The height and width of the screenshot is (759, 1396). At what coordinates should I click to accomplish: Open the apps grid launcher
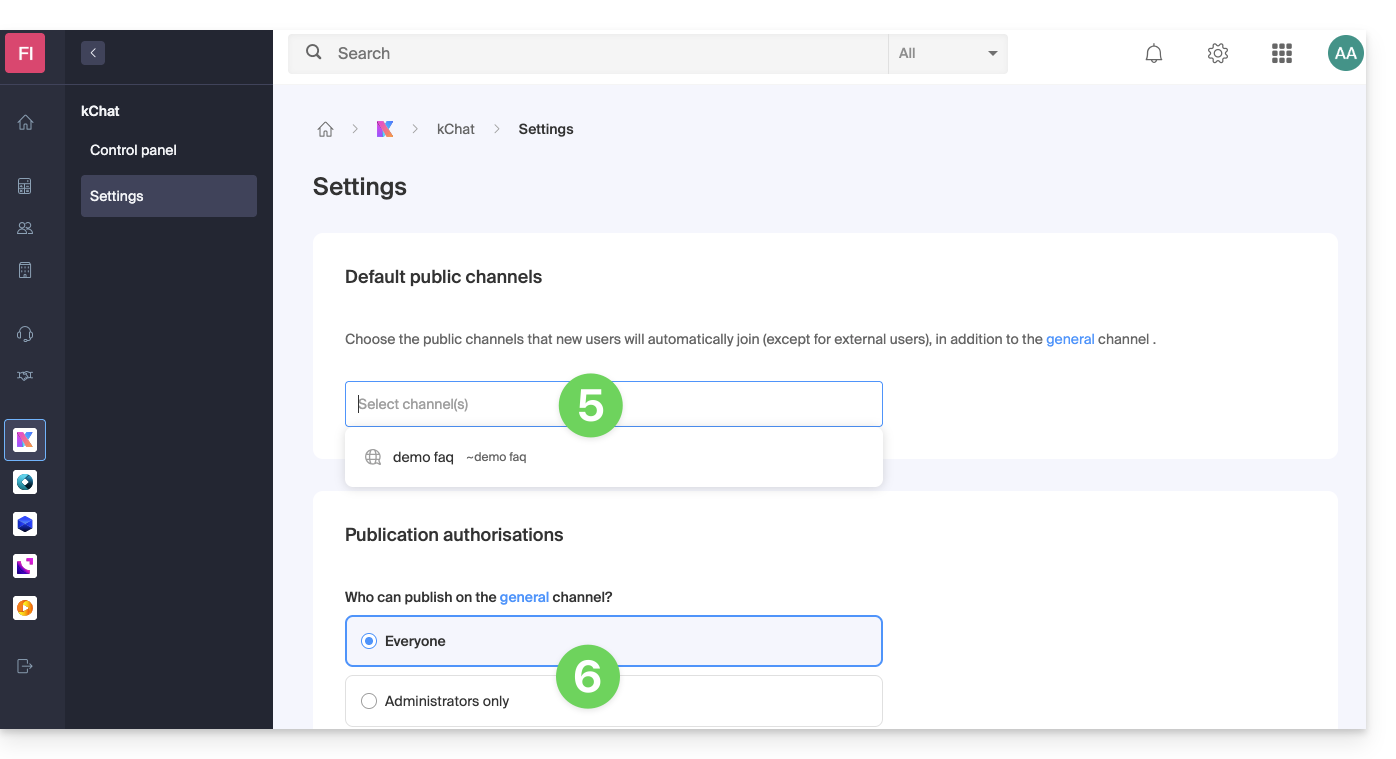click(1282, 54)
